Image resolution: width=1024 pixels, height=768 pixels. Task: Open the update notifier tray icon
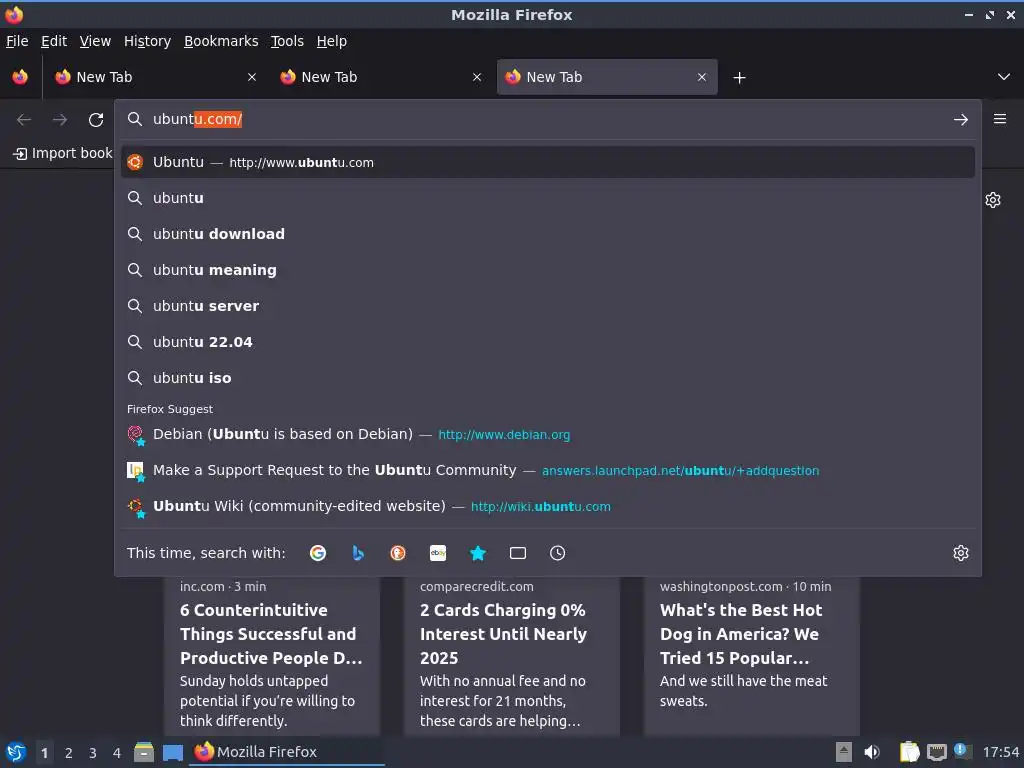click(x=961, y=751)
